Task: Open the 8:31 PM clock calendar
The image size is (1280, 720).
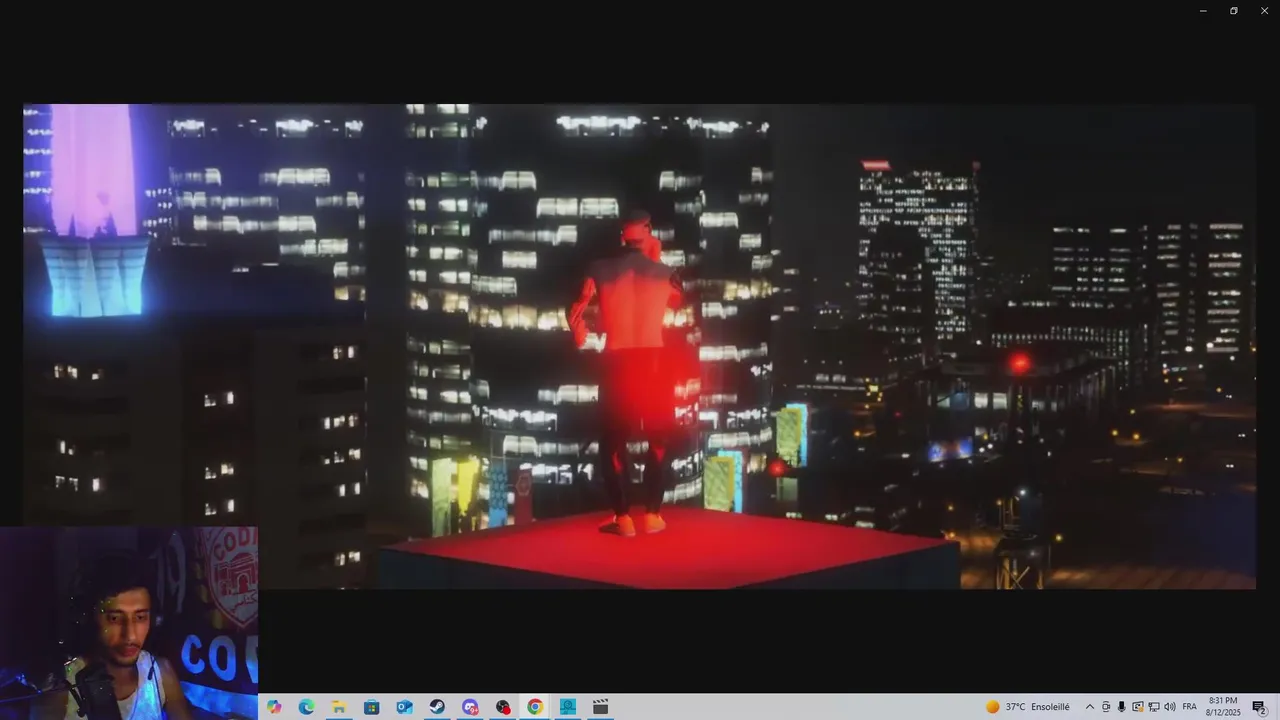Action: (1223, 707)
